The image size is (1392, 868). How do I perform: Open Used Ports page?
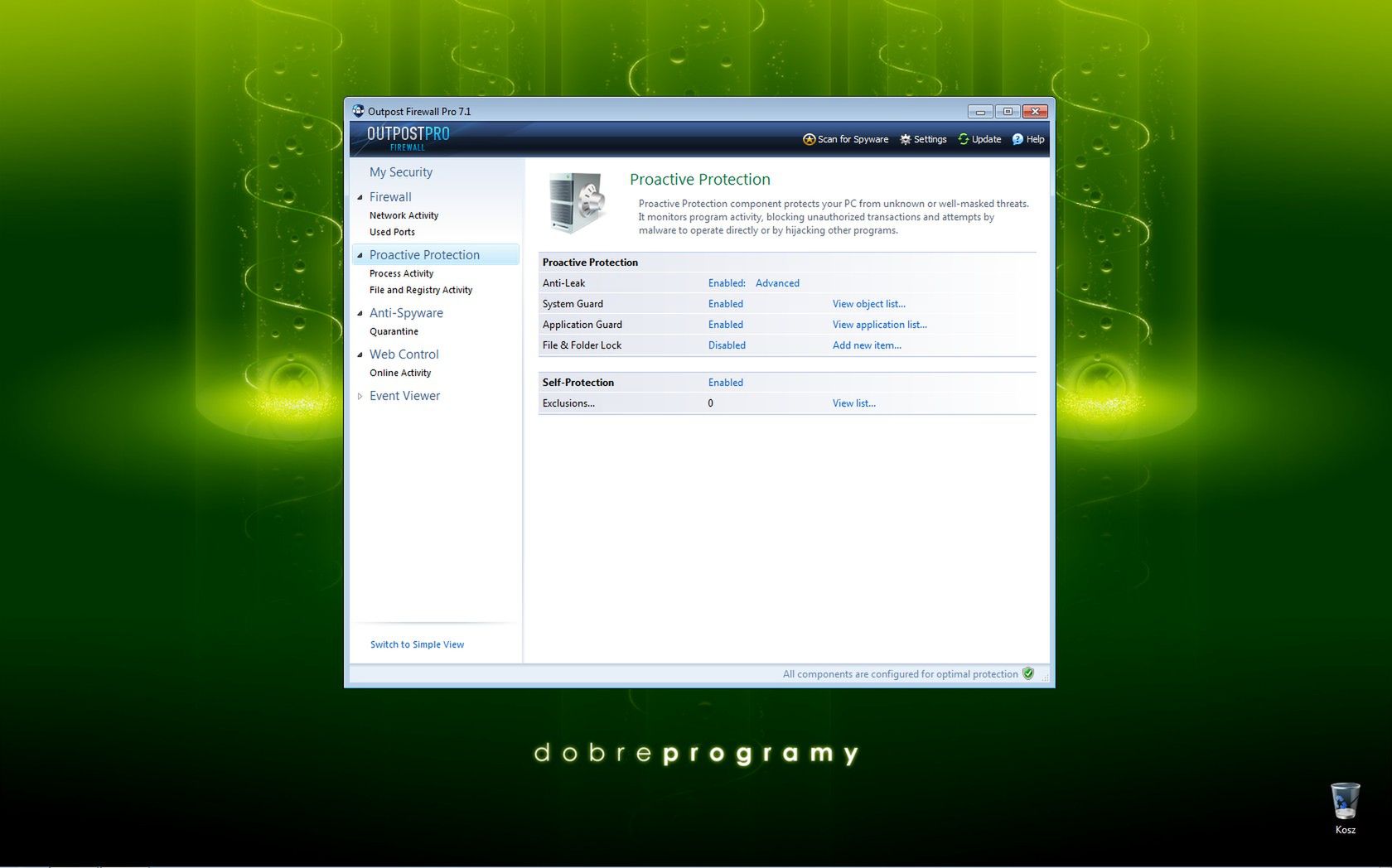click(x=392, y=232)
